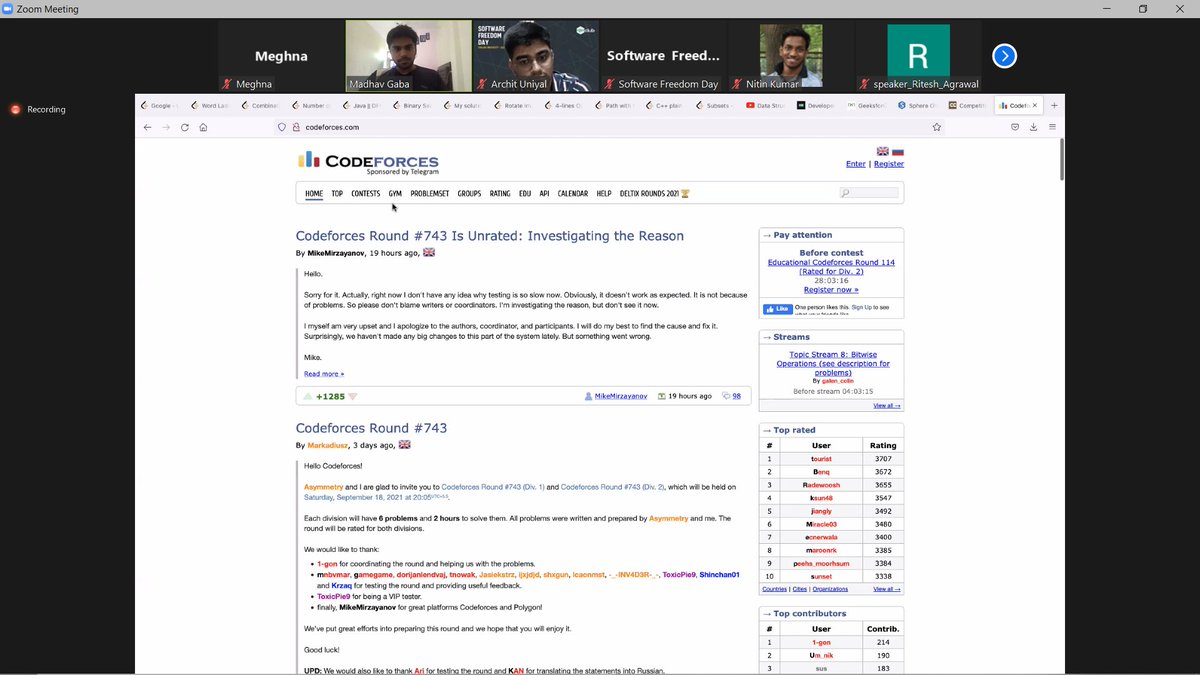The height and width of the screenshot is (675, 1200).
Task: Open RATING menu item
Action: tap(500, 193)
